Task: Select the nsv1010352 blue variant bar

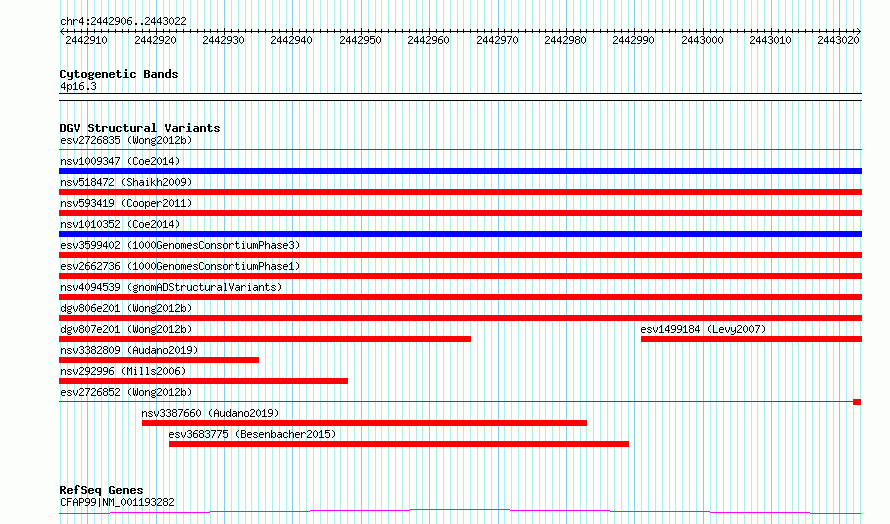Action: point(460,234)
